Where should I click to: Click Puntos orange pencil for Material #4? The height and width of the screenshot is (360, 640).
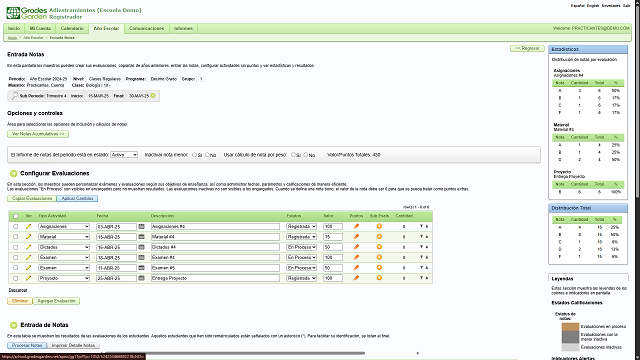click(356, 236)
